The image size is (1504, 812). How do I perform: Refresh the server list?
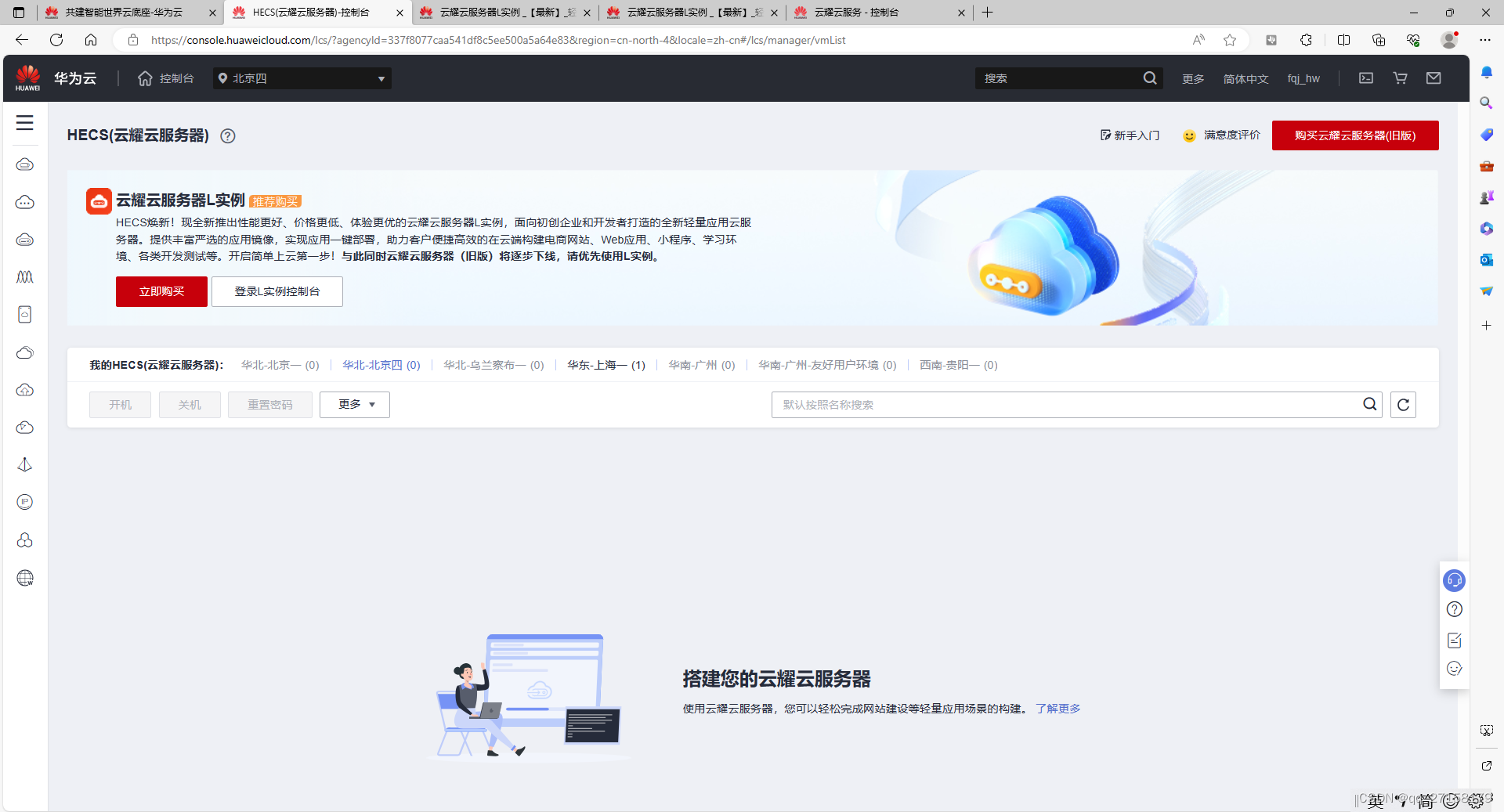tap(1403, 405)
